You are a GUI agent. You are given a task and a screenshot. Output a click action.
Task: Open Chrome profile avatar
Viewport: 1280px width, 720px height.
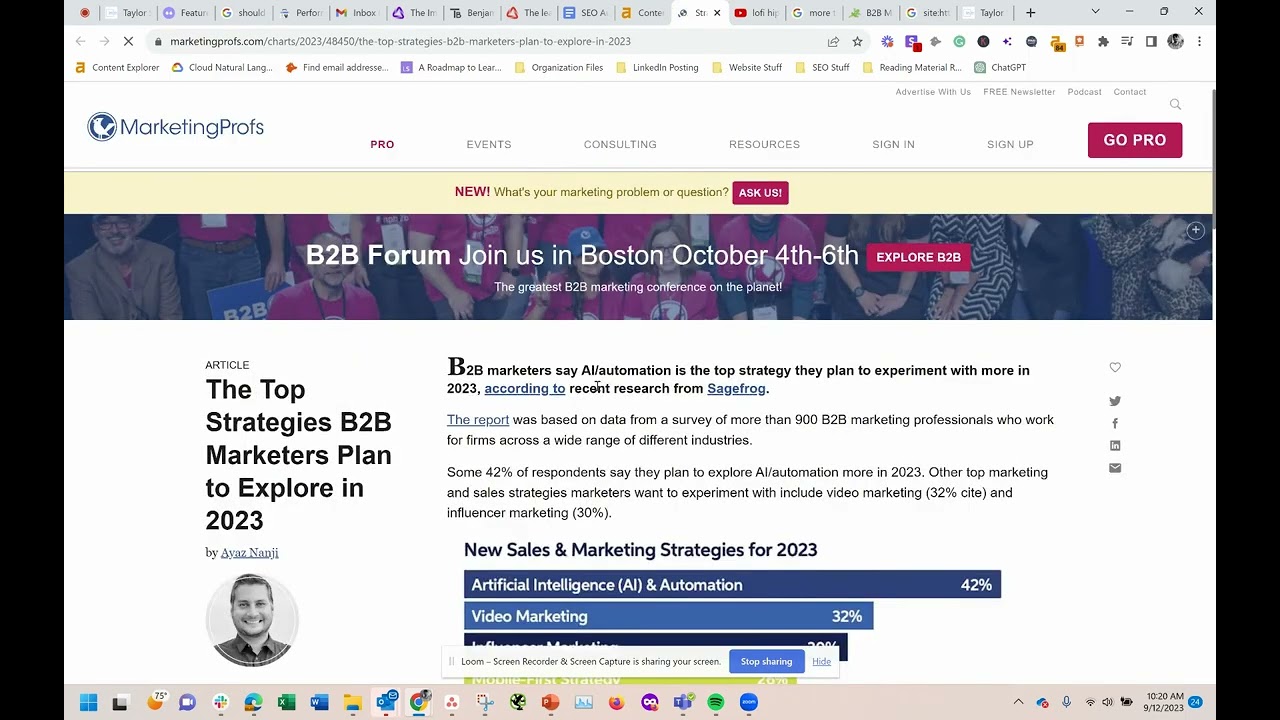coord(1175,42)
